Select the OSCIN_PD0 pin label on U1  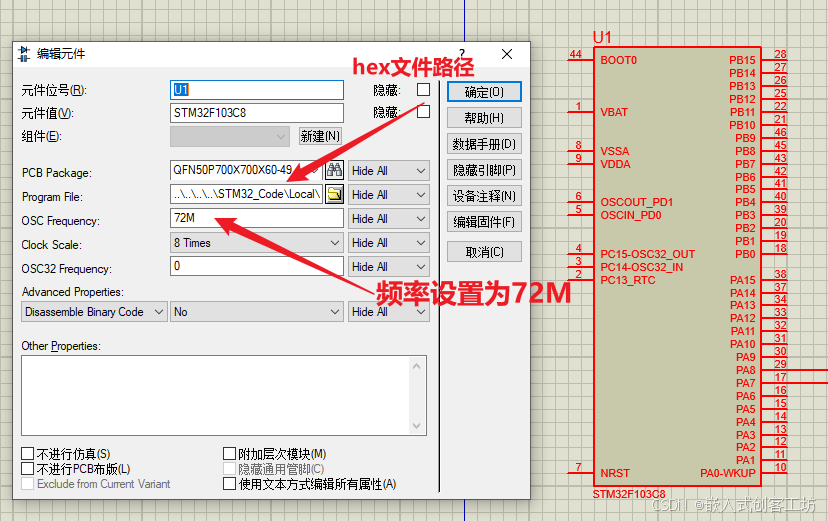click(631, 215)
